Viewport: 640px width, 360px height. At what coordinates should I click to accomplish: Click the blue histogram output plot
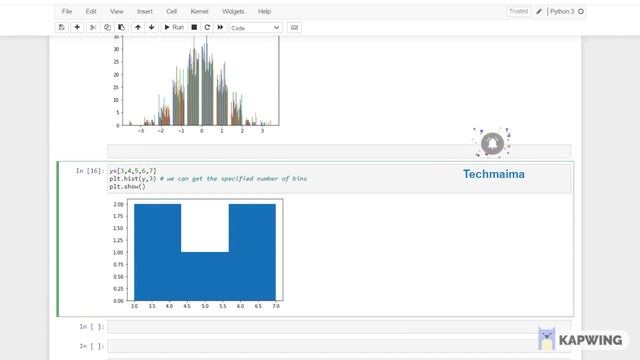click(198, 253)
